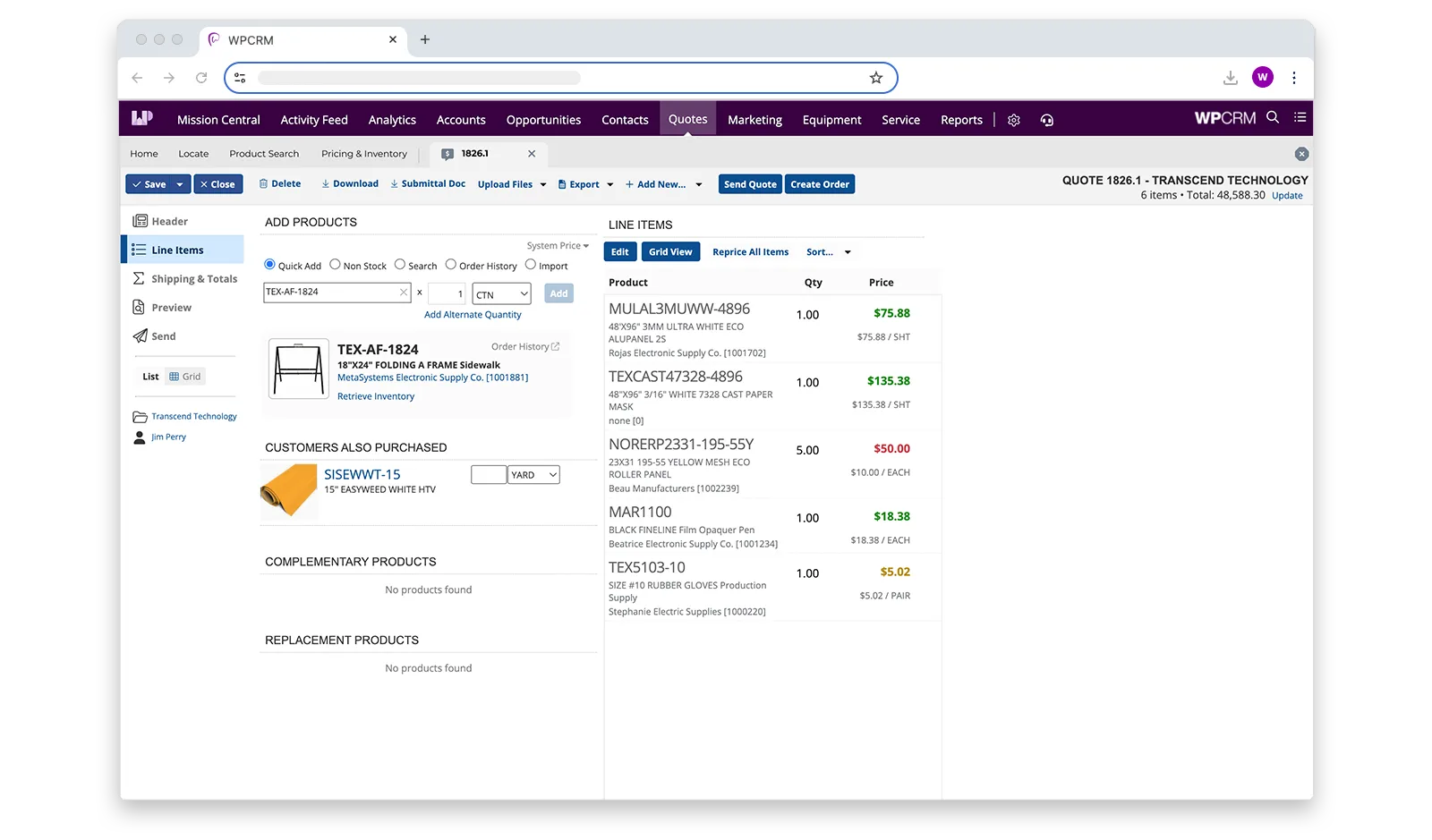Click the quantity field beside CTN
Viewport: 1432px width, 840px height.
click(447, 293)
